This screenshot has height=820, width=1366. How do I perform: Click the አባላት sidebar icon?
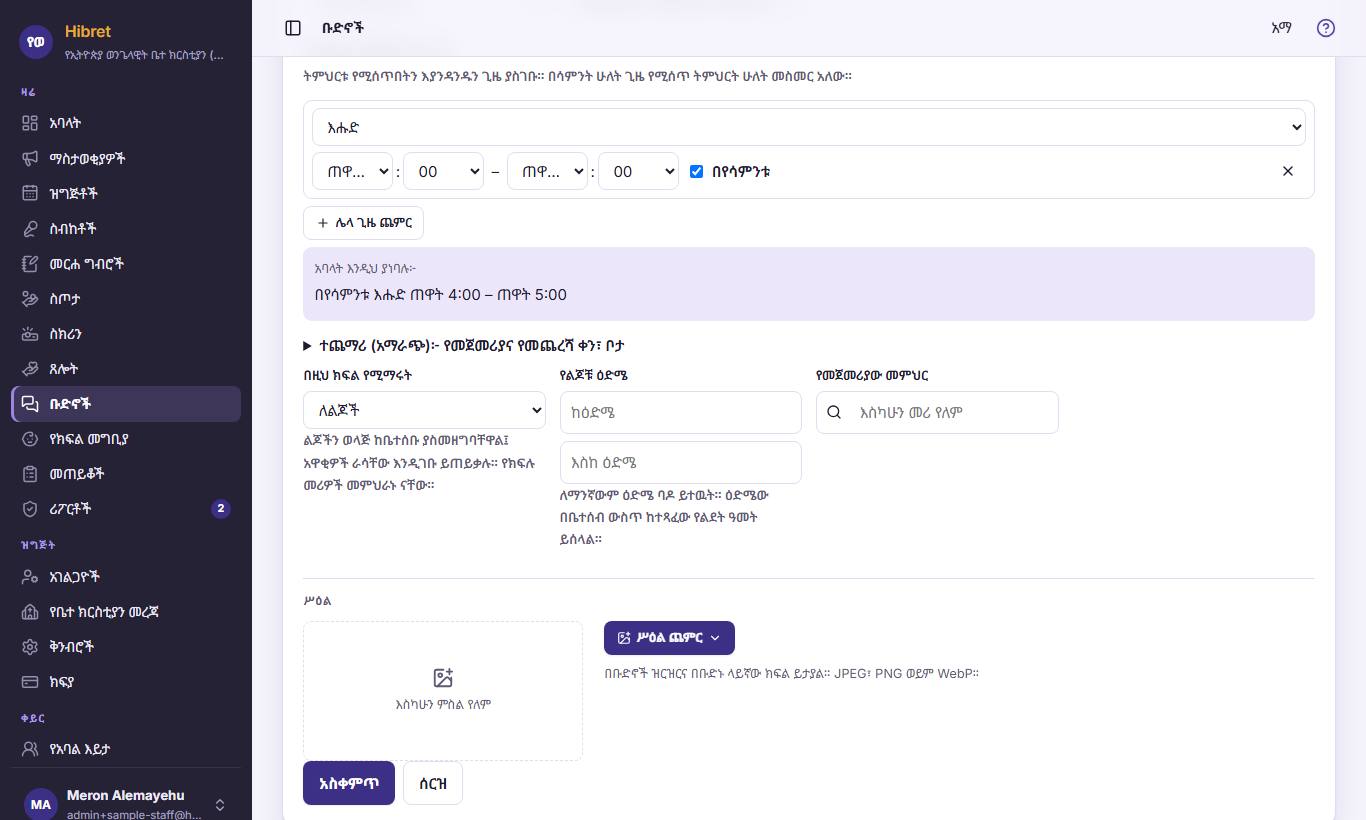click(30, 123)
